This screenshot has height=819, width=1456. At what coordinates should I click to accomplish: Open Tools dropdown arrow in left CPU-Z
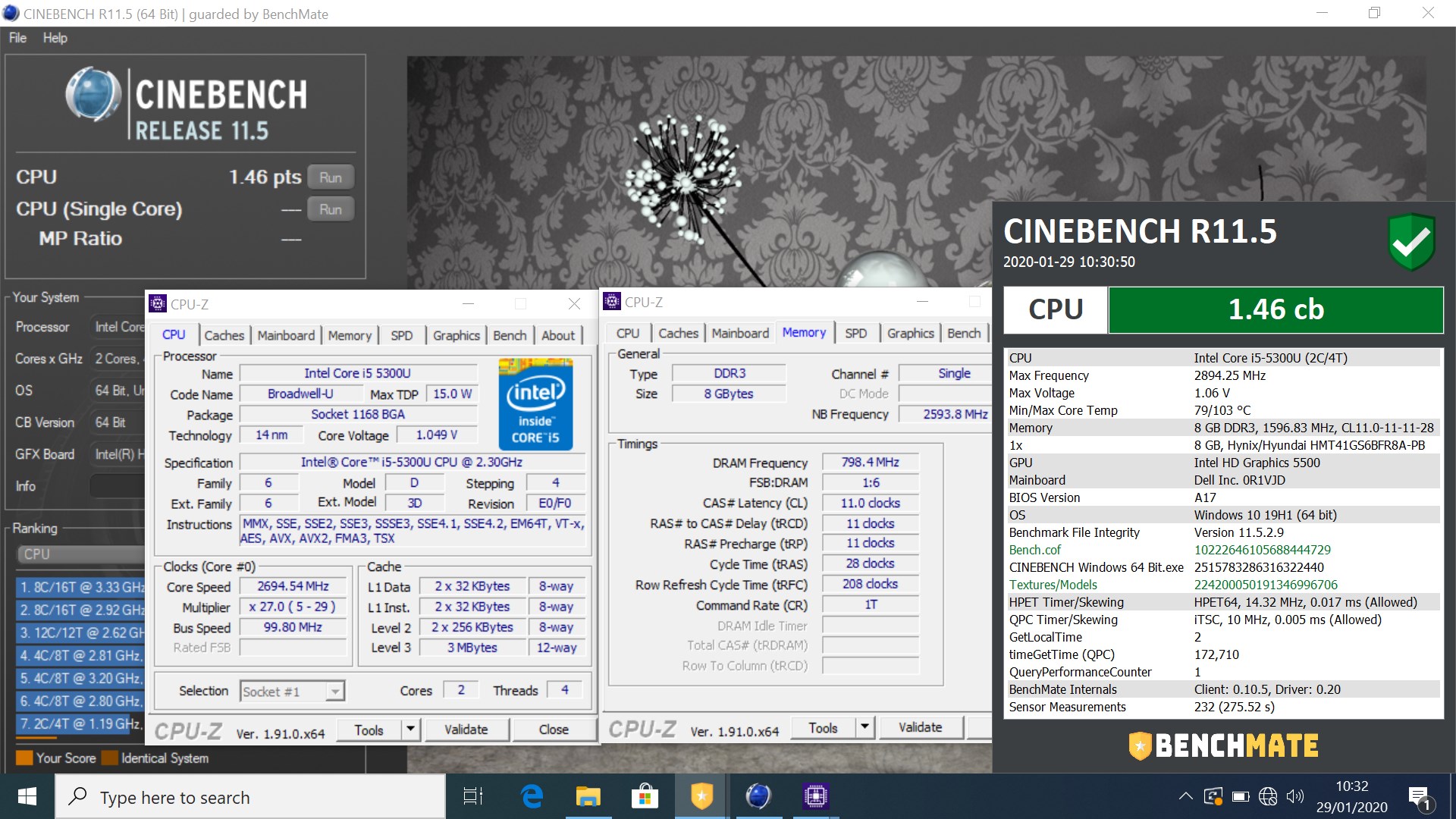click(410, 730)
